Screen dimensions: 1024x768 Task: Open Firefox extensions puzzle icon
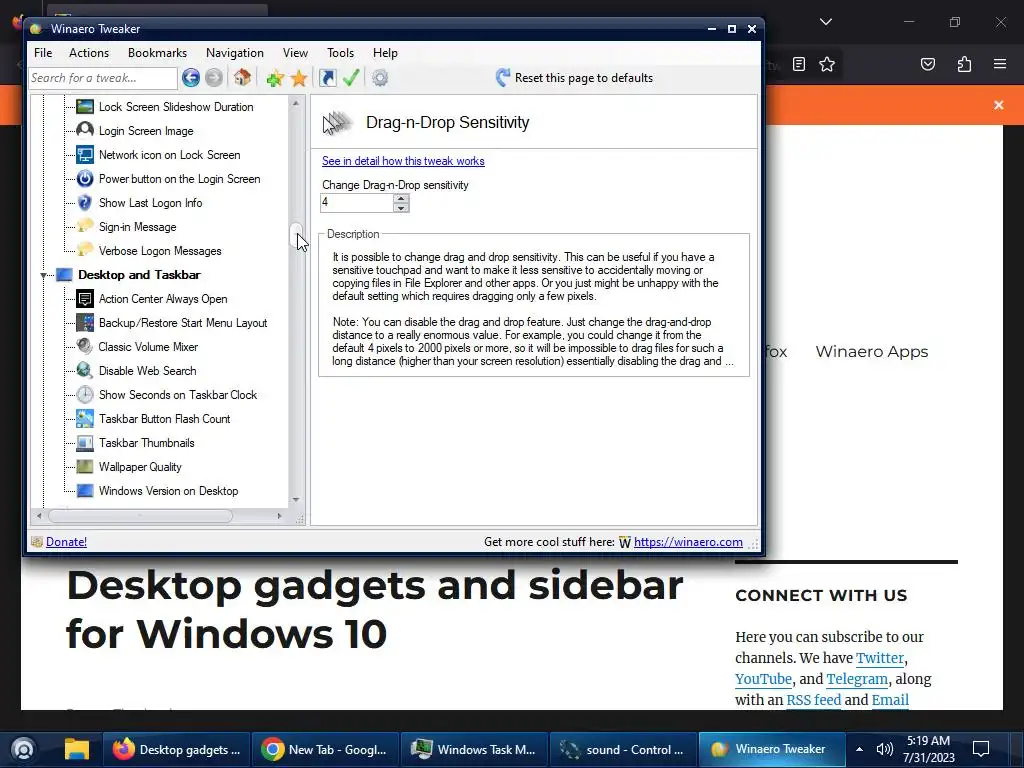[964, 64]
